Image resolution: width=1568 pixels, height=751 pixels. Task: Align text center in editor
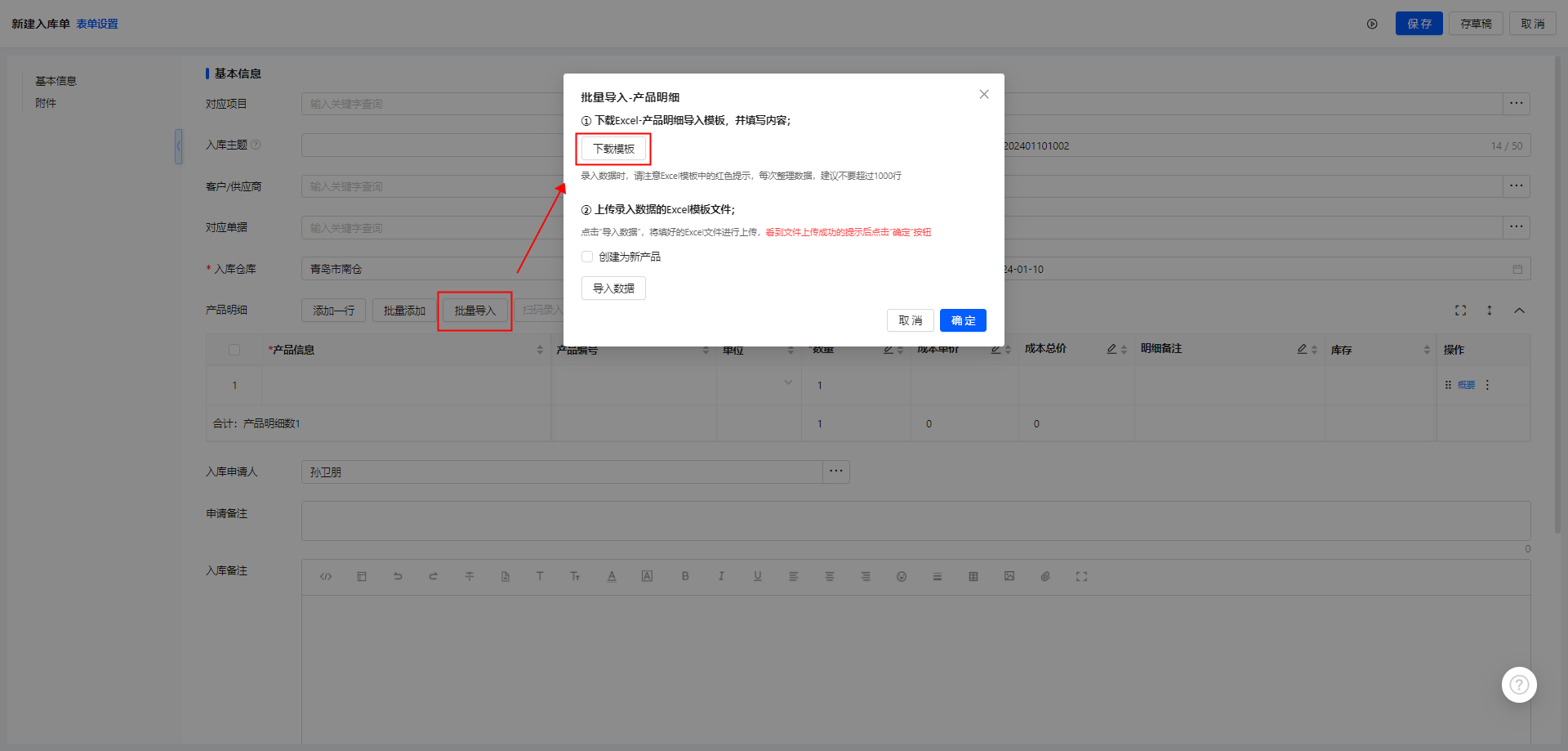pyautogui.click(x=830, y=576)
